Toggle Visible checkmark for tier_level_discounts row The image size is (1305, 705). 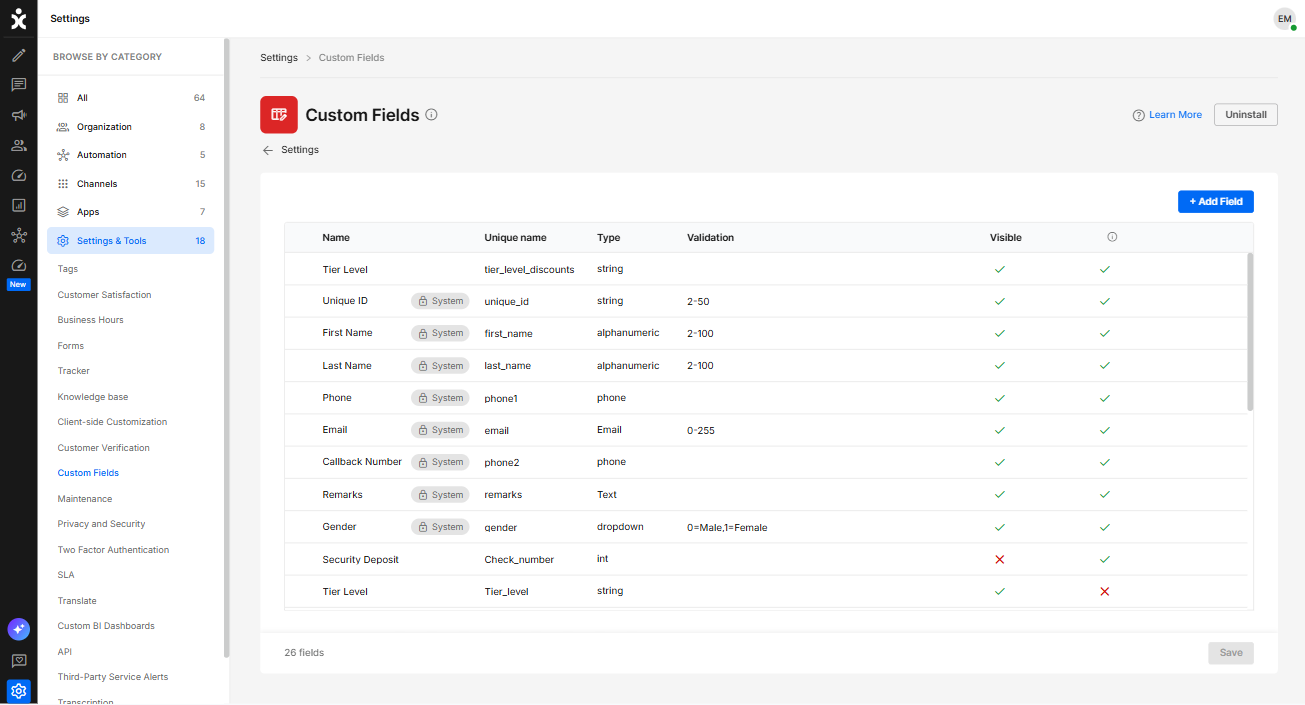1000,269
